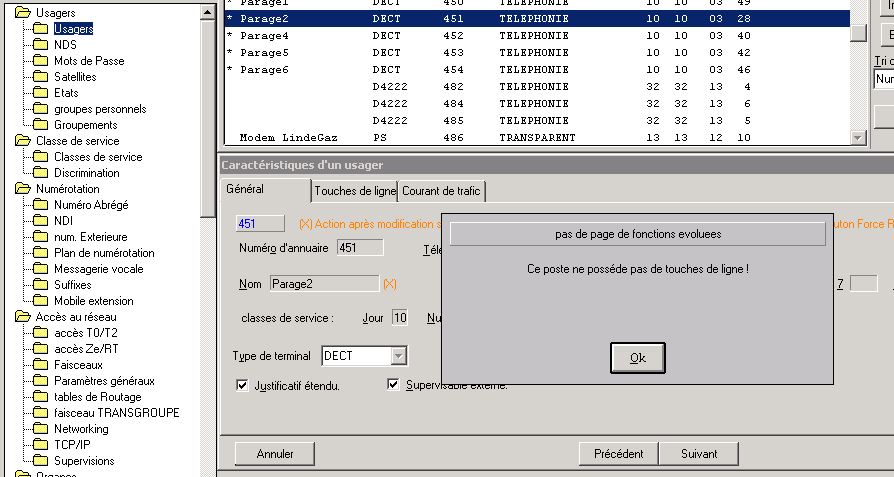Select the Parage5 row in list
Image resolution: width=894 pixels, height=477 pixels.
pos(537,52)
